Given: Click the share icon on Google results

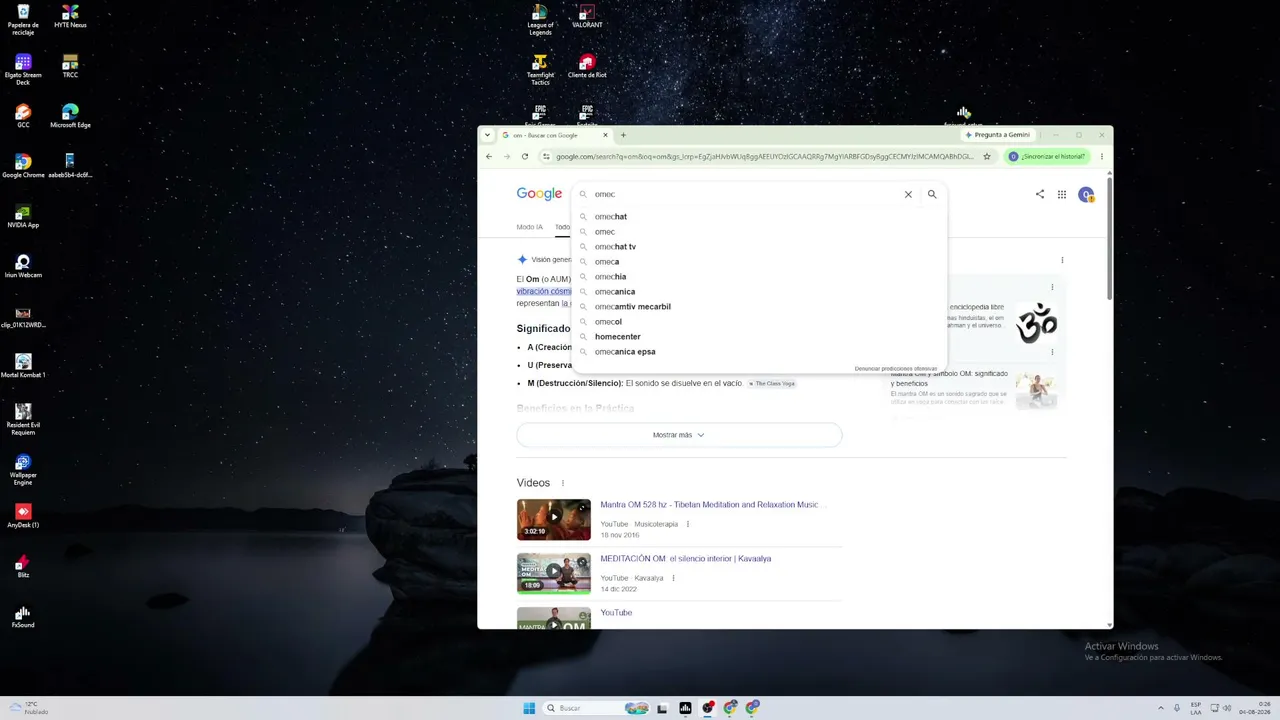Looking at the screenshot, I should (x=1040, y=194).
